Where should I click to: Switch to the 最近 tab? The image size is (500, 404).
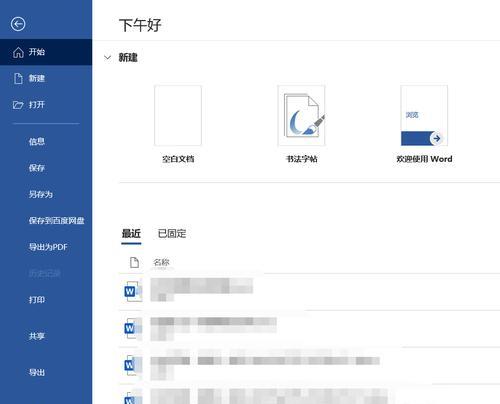point(131,233)
